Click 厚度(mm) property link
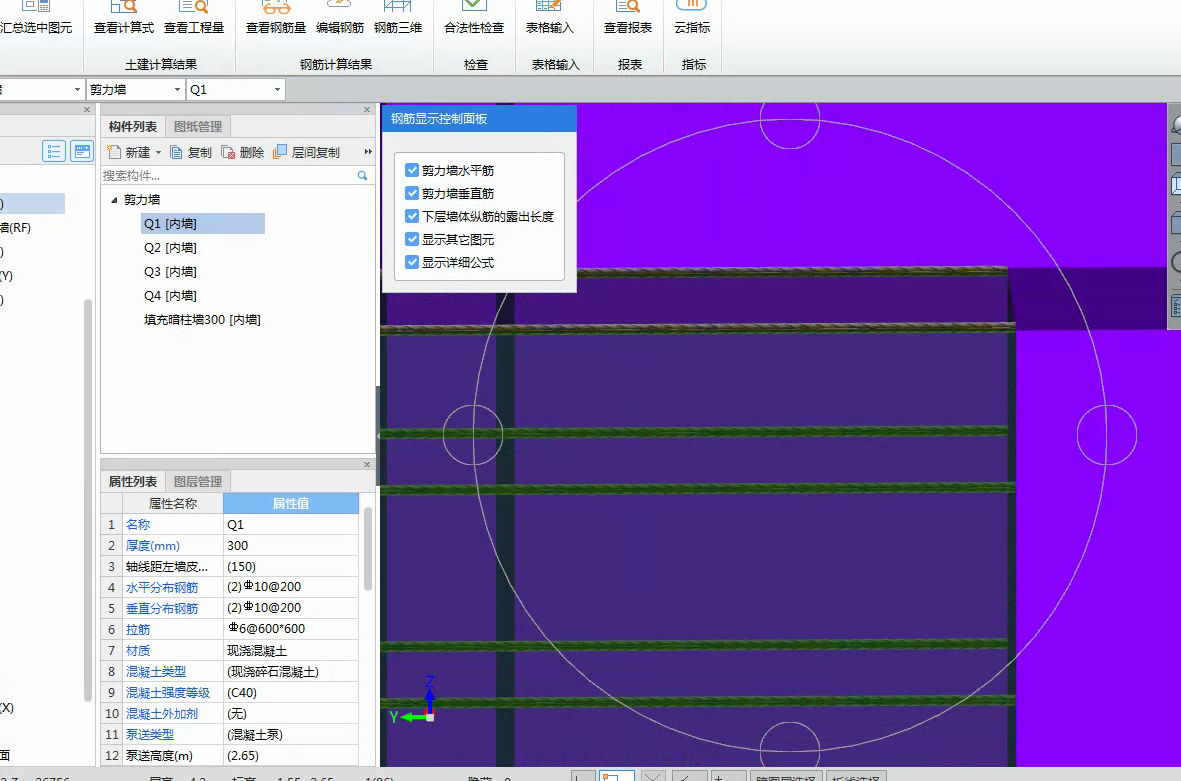 153,545
